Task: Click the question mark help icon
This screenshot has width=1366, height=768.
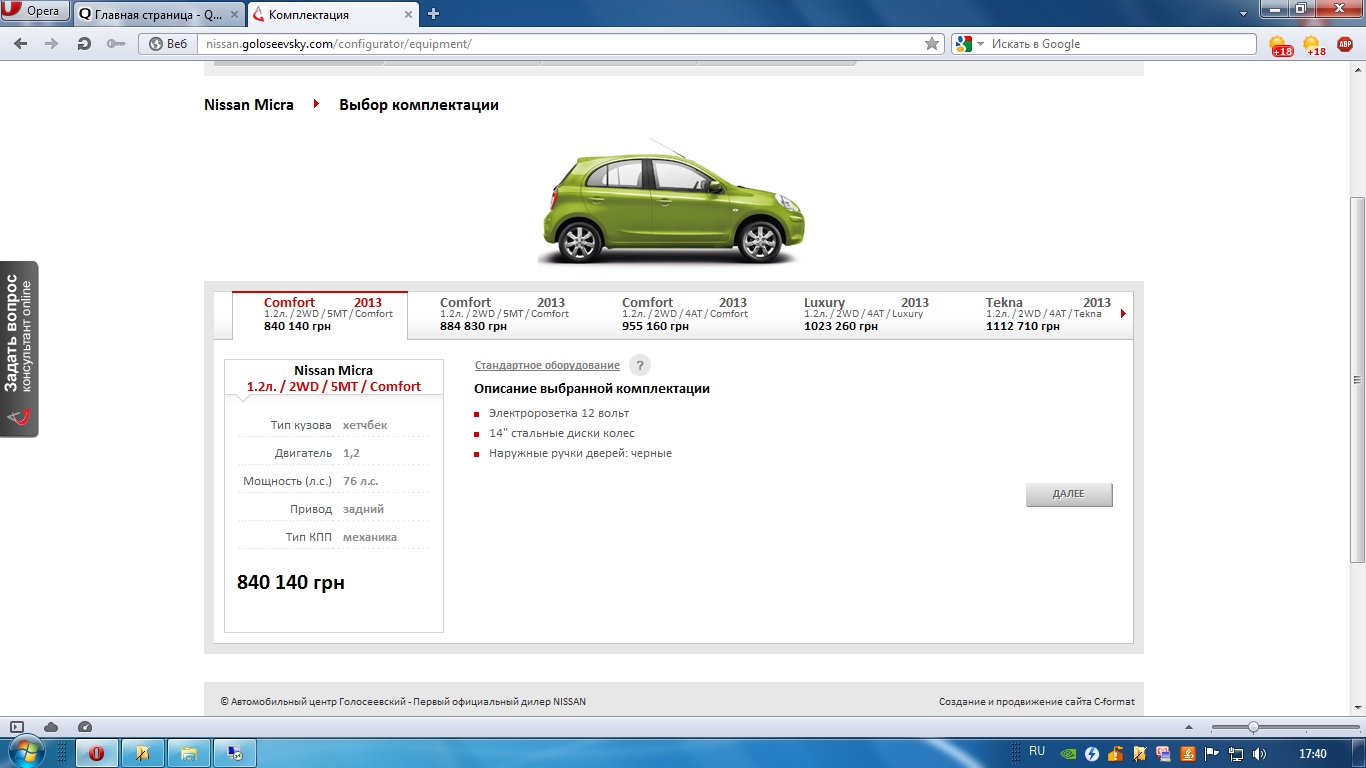Action: [641, 366]
